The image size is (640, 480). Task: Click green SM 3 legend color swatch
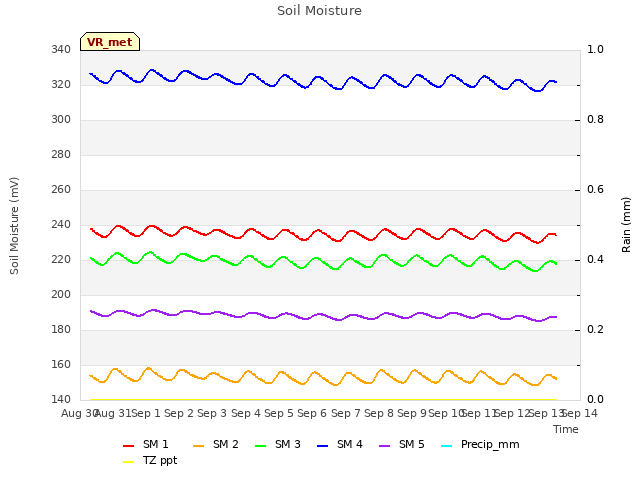(x=260, y=446)
